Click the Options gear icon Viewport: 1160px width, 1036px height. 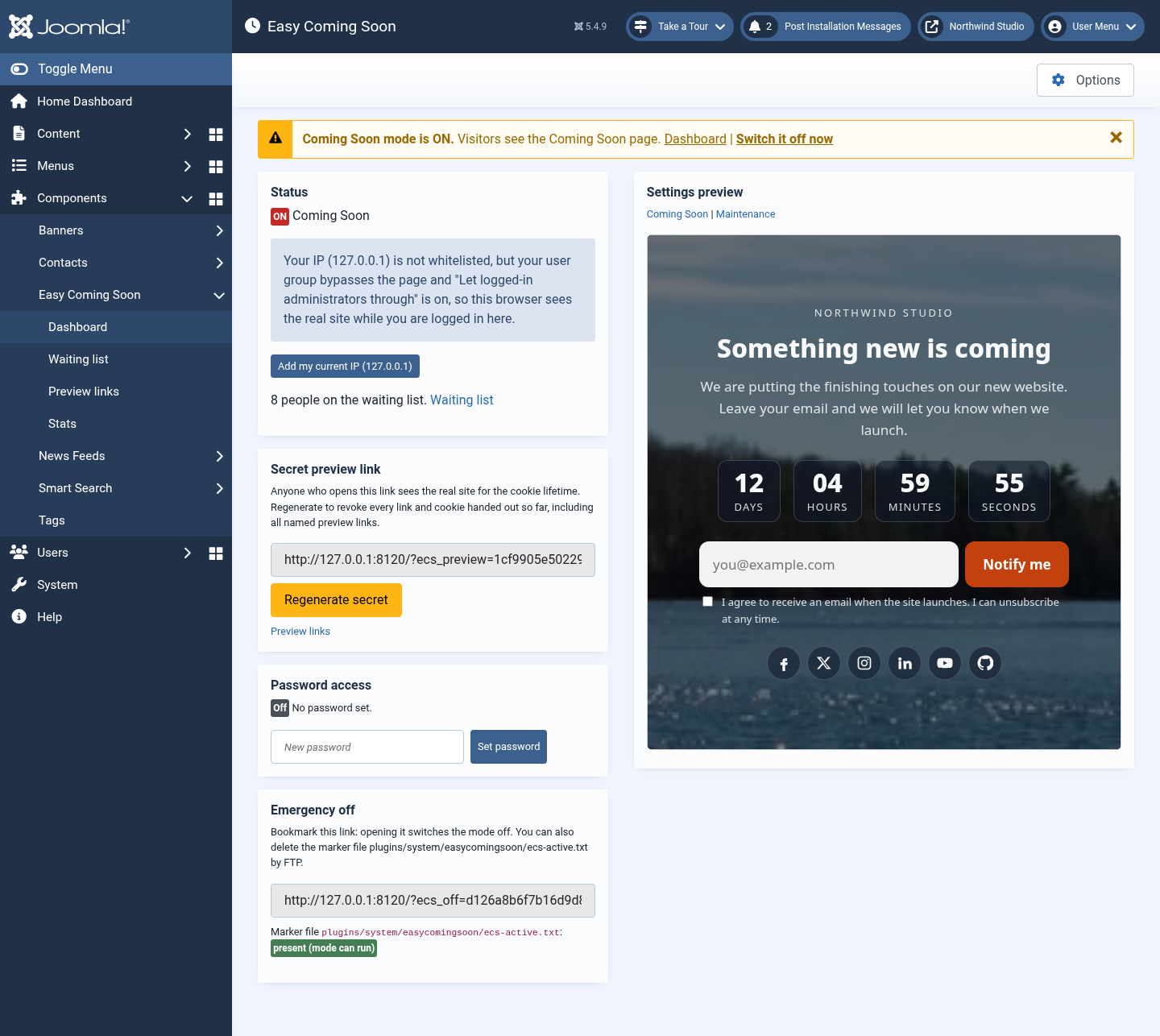pyautogui.click(x=1058, y=80)
